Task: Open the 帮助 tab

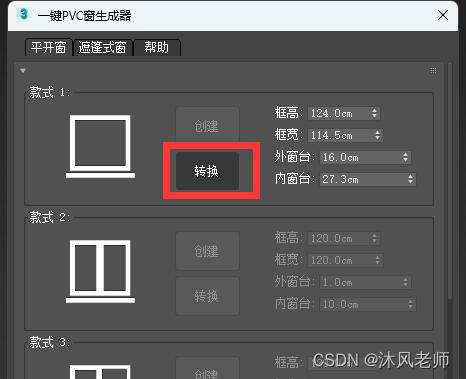Action: click(x=157, y=47)
